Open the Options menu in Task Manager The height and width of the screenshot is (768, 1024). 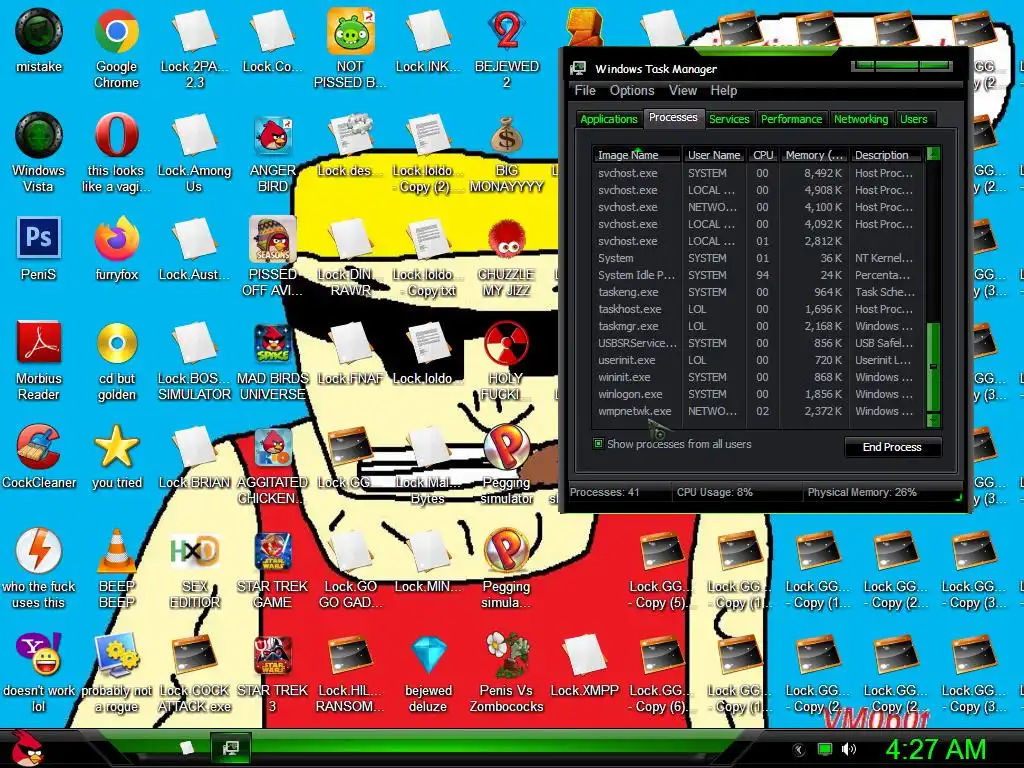632,91
